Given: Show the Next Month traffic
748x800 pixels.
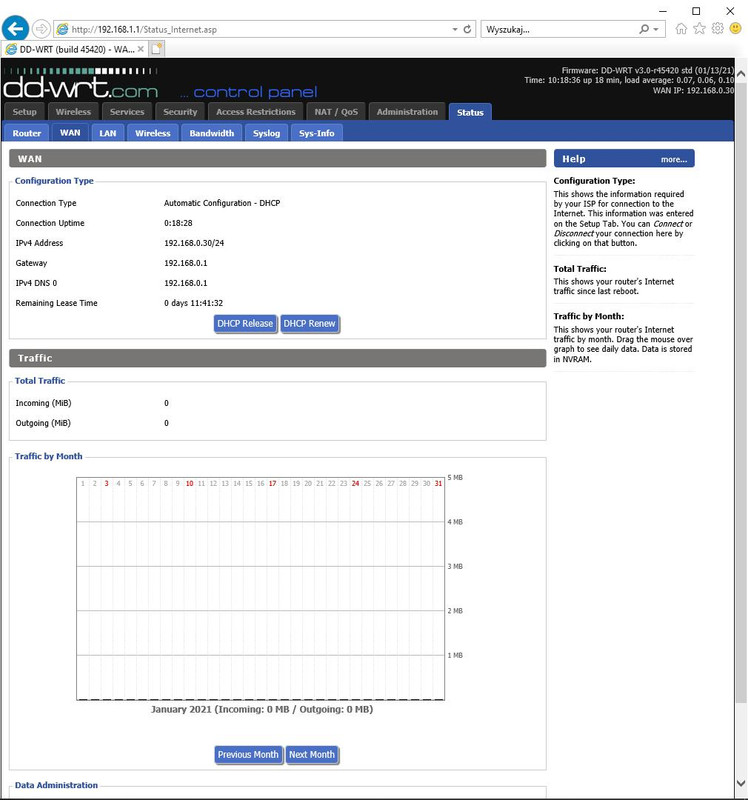Looking at the screenshot, I should 312,755.
